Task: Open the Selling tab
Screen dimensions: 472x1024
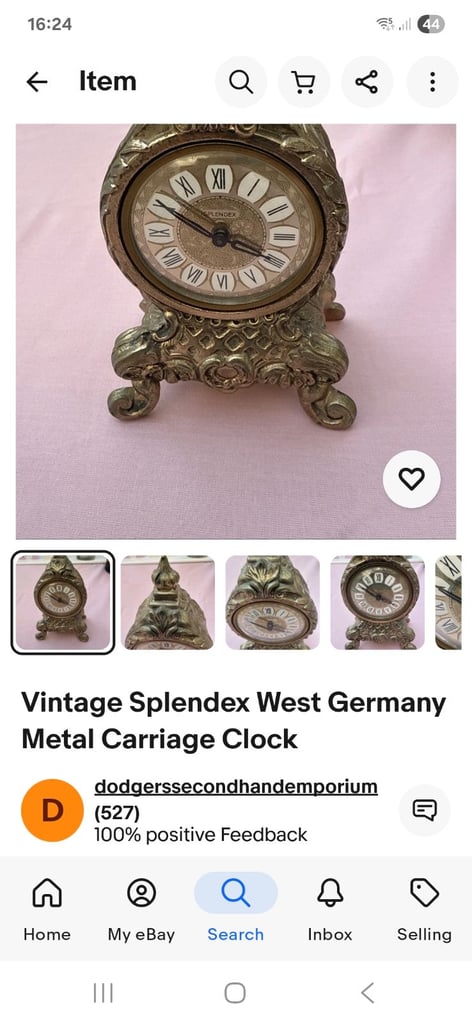Action: (x=424, y=910)
